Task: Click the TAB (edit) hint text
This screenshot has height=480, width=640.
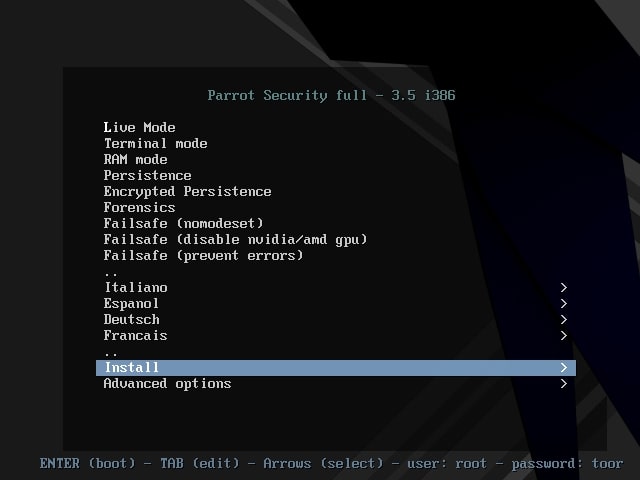Action: pyautogui.click(x=200, y=463)
